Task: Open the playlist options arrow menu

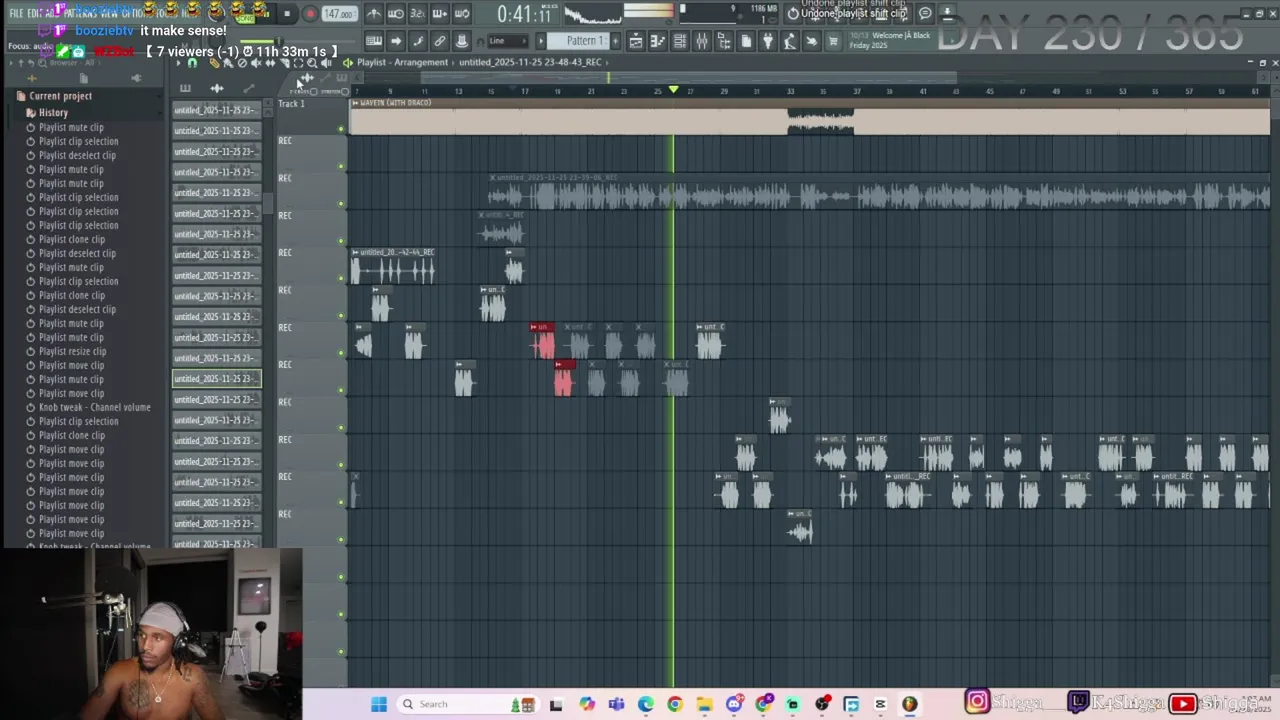Action: click(178, 63)
